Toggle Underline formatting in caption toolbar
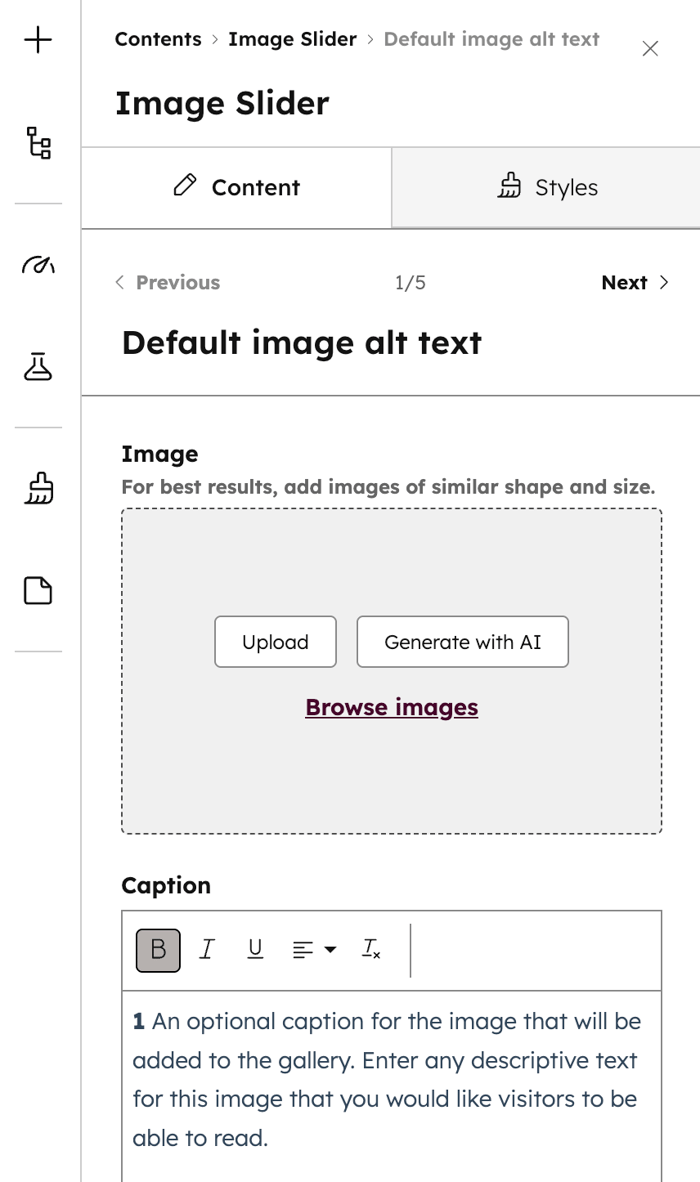This screenshot has height=1182, width=700. pyautogui.click(x=255, y=949)
